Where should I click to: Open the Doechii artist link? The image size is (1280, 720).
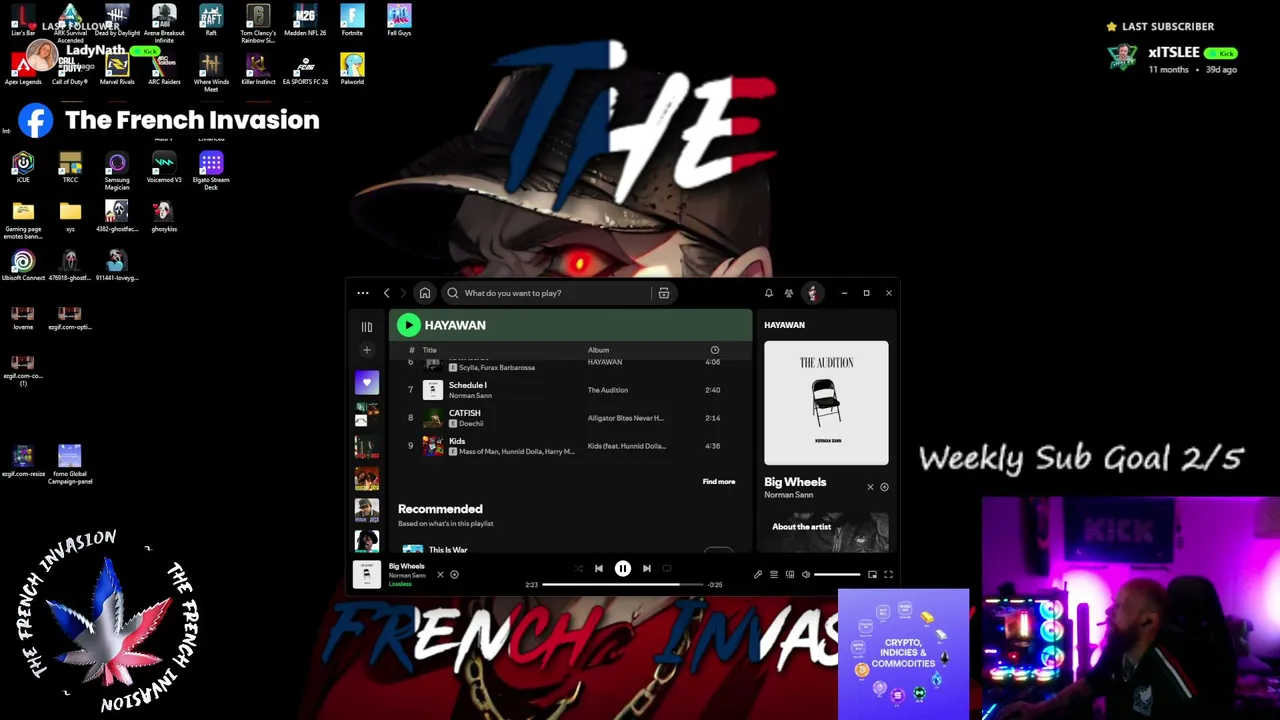[471, 423]
